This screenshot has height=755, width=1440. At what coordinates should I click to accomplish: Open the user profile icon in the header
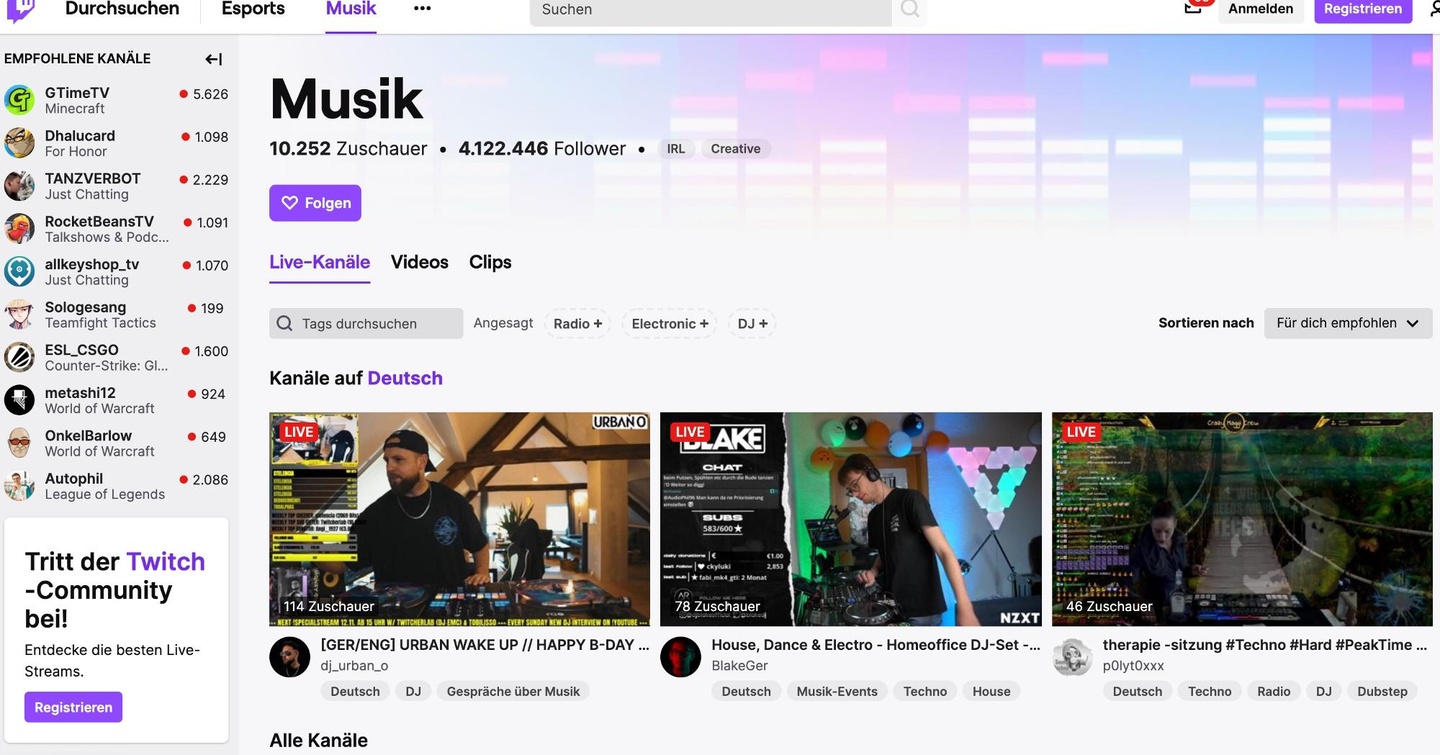pyautogui.click(x=1434, y=9)
